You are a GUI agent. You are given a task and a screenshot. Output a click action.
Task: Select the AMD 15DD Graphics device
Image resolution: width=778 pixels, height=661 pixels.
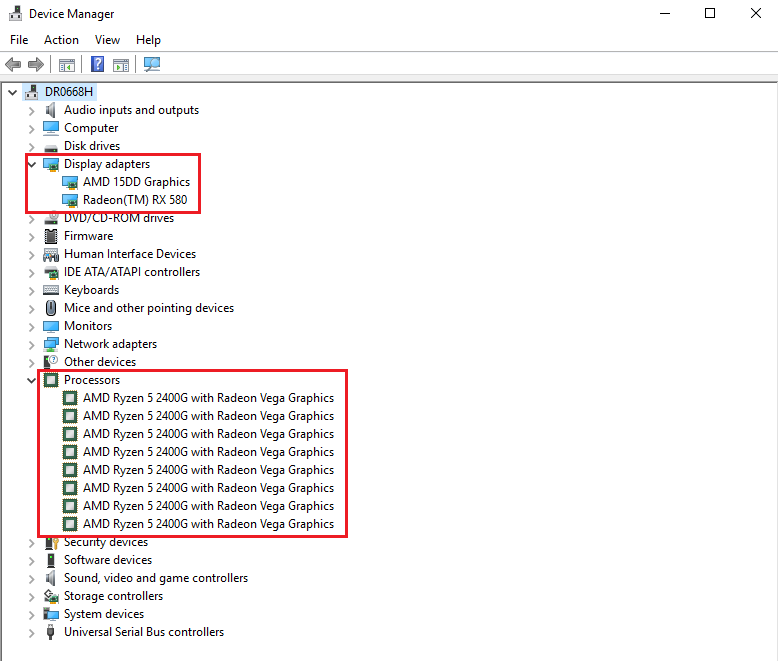(x=136, y=182)
